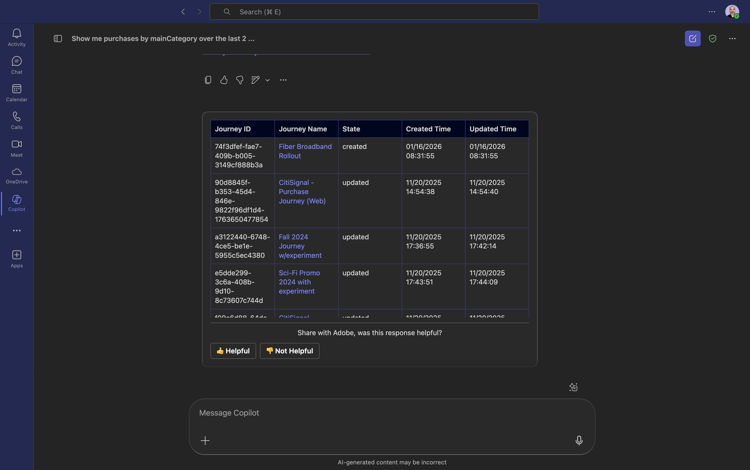Open CitiSignal - Purchase Journey (Web) link

click(302, 192)
